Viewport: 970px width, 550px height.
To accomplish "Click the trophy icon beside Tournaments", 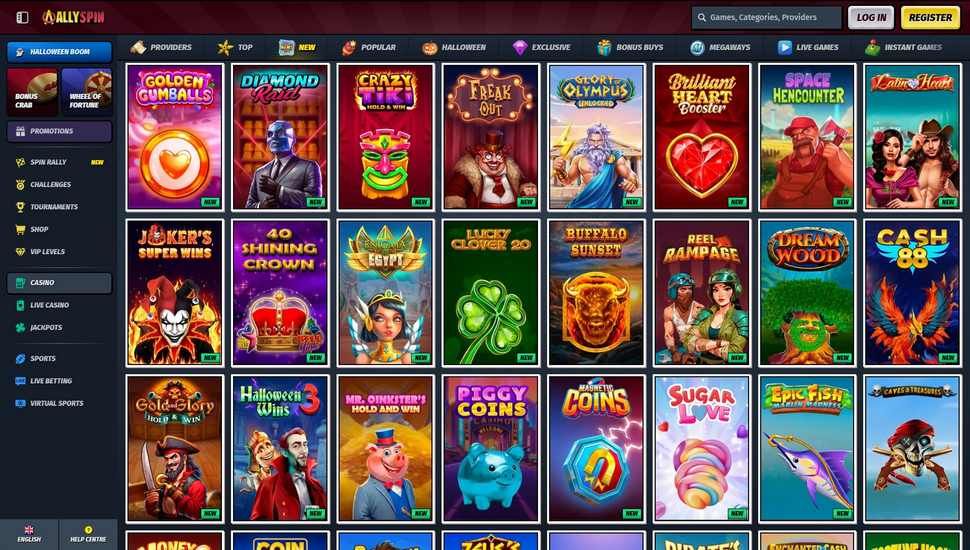I will 20,207.
